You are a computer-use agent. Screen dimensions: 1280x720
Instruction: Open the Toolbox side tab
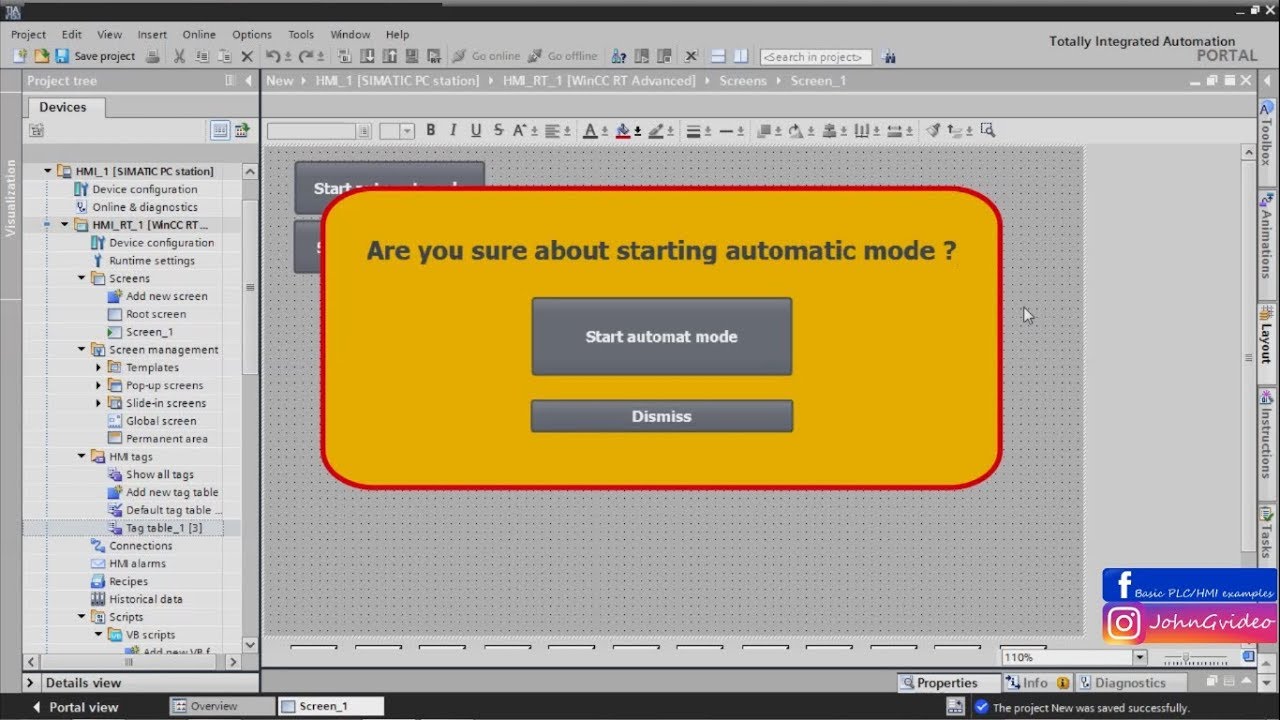1267,133
